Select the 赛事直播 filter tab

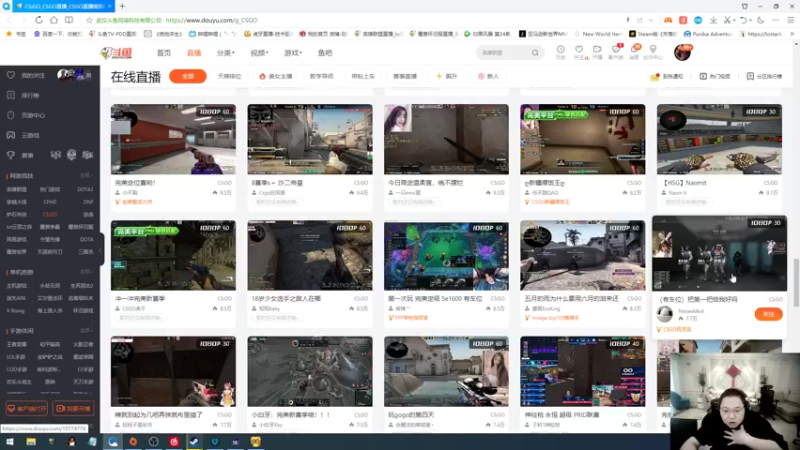(x=405, y=76)
